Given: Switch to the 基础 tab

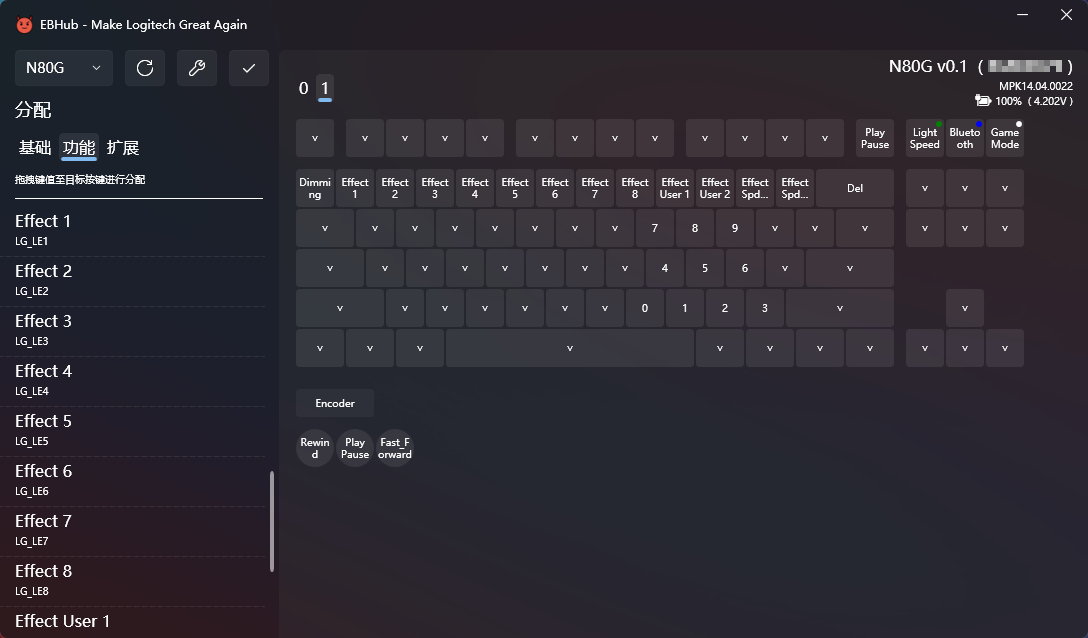Looking at the screenshot, I should [x=35, y=148].
